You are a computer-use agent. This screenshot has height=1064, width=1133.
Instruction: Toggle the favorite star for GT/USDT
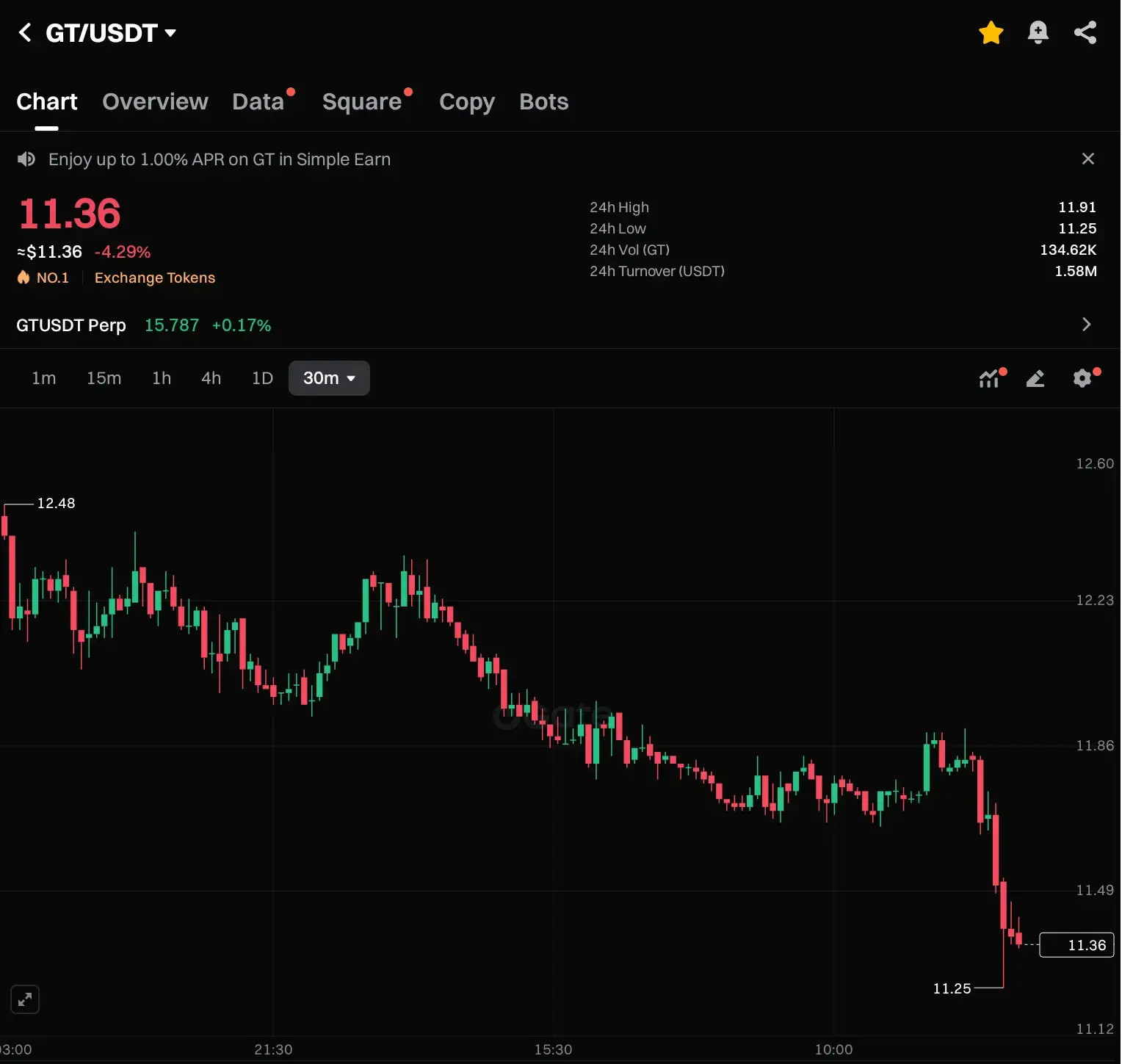991,32
